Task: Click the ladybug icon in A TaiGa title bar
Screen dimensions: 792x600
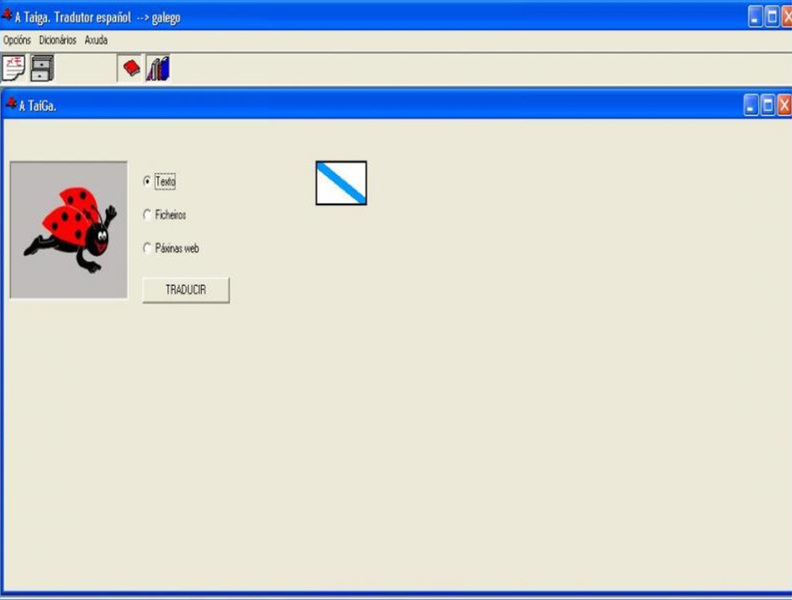Action: (x=11, y=104)
